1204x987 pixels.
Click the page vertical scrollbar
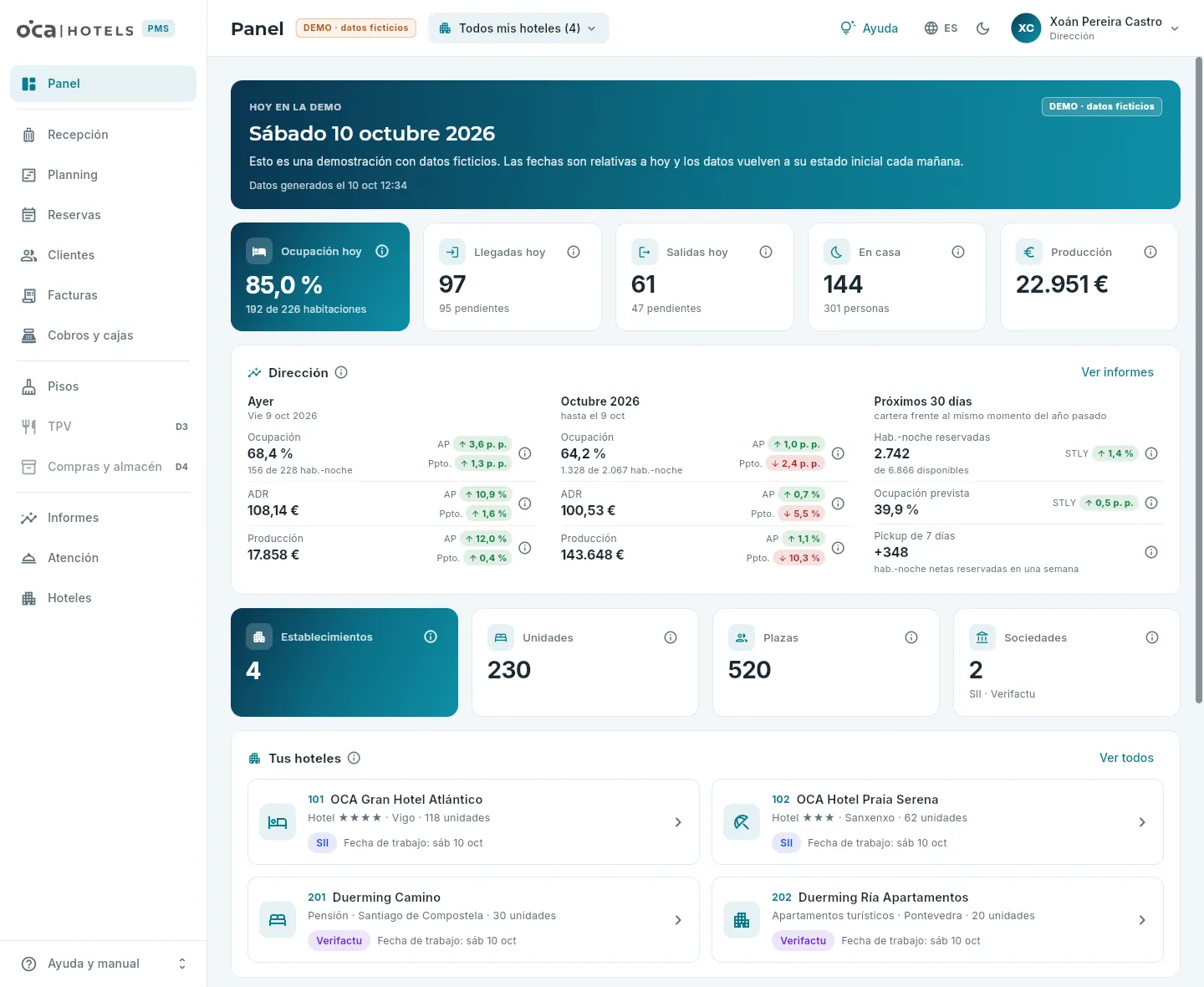click(1199, 381)
